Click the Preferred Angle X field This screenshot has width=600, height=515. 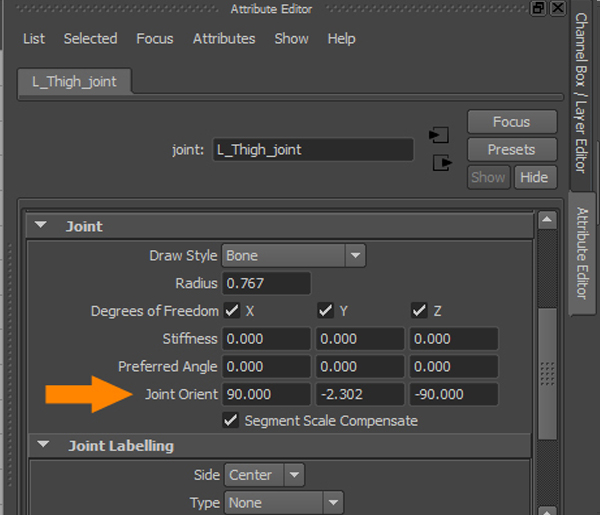[x=266, y=366]
